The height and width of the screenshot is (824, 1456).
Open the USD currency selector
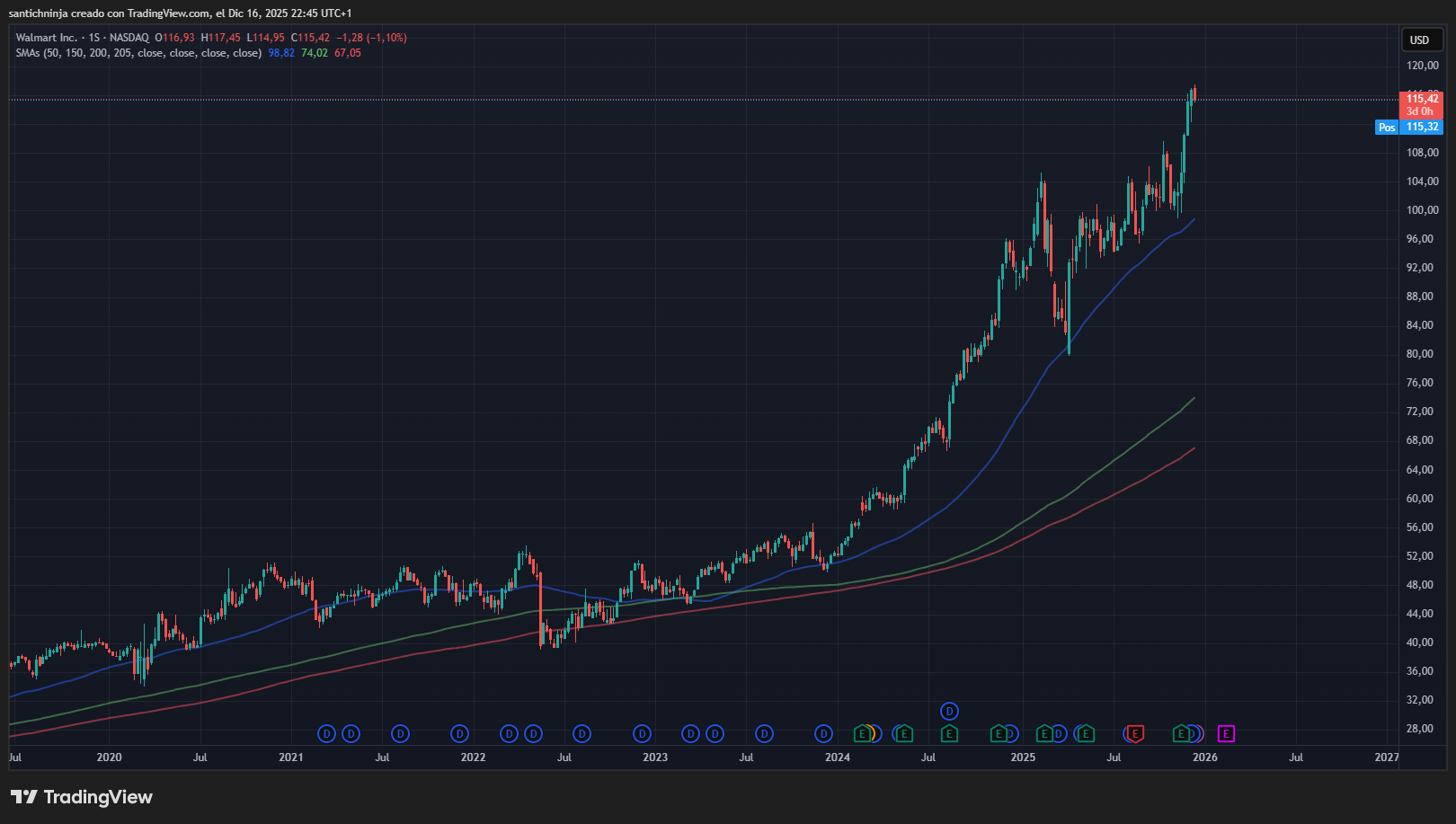coord(1419,40)
